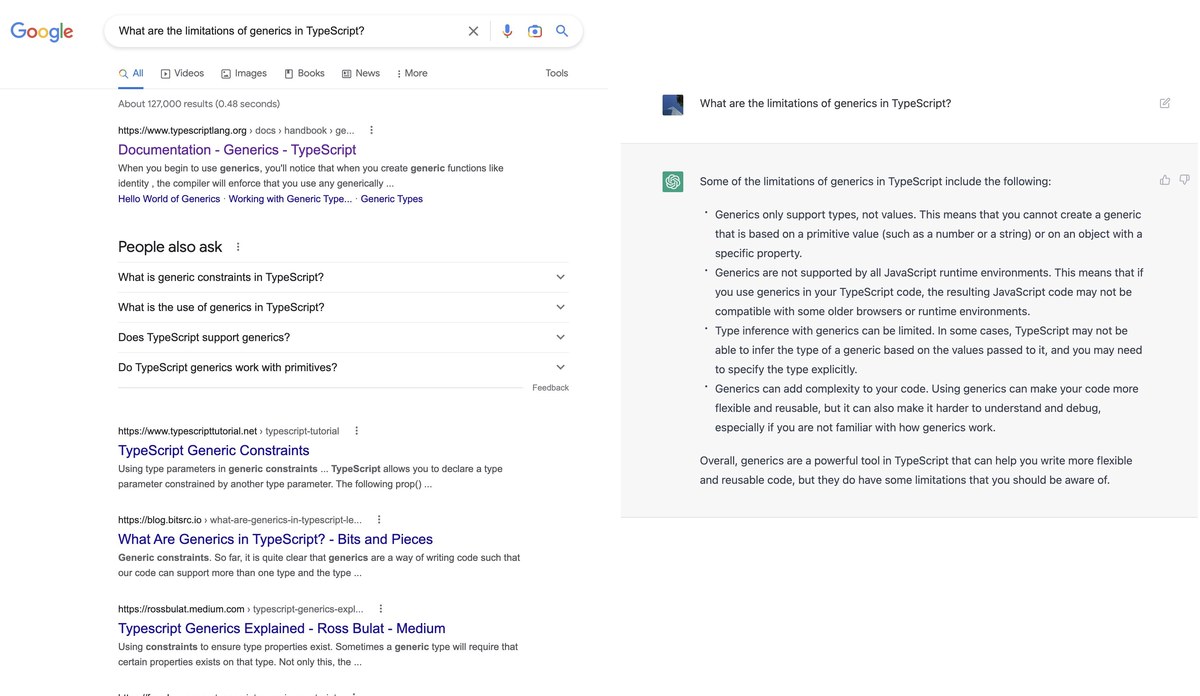Image resolution: width=1200 pixels, height=696 pixels.
Task: Click the ChatGPT logo avatar
Action: click(673, 182)
